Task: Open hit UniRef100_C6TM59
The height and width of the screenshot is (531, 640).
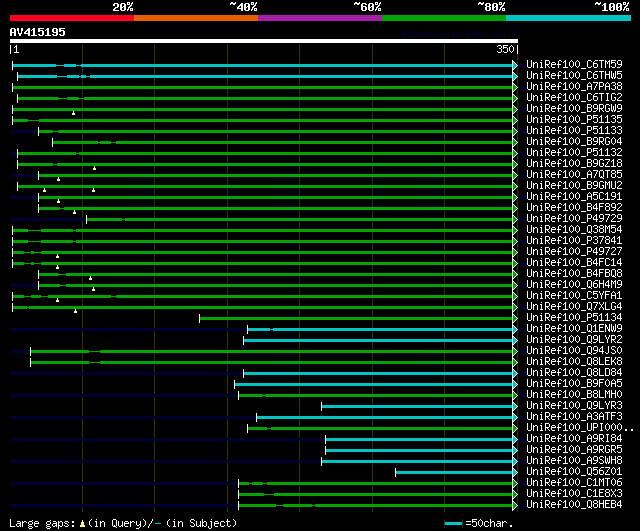Action: tap(574, 64)
